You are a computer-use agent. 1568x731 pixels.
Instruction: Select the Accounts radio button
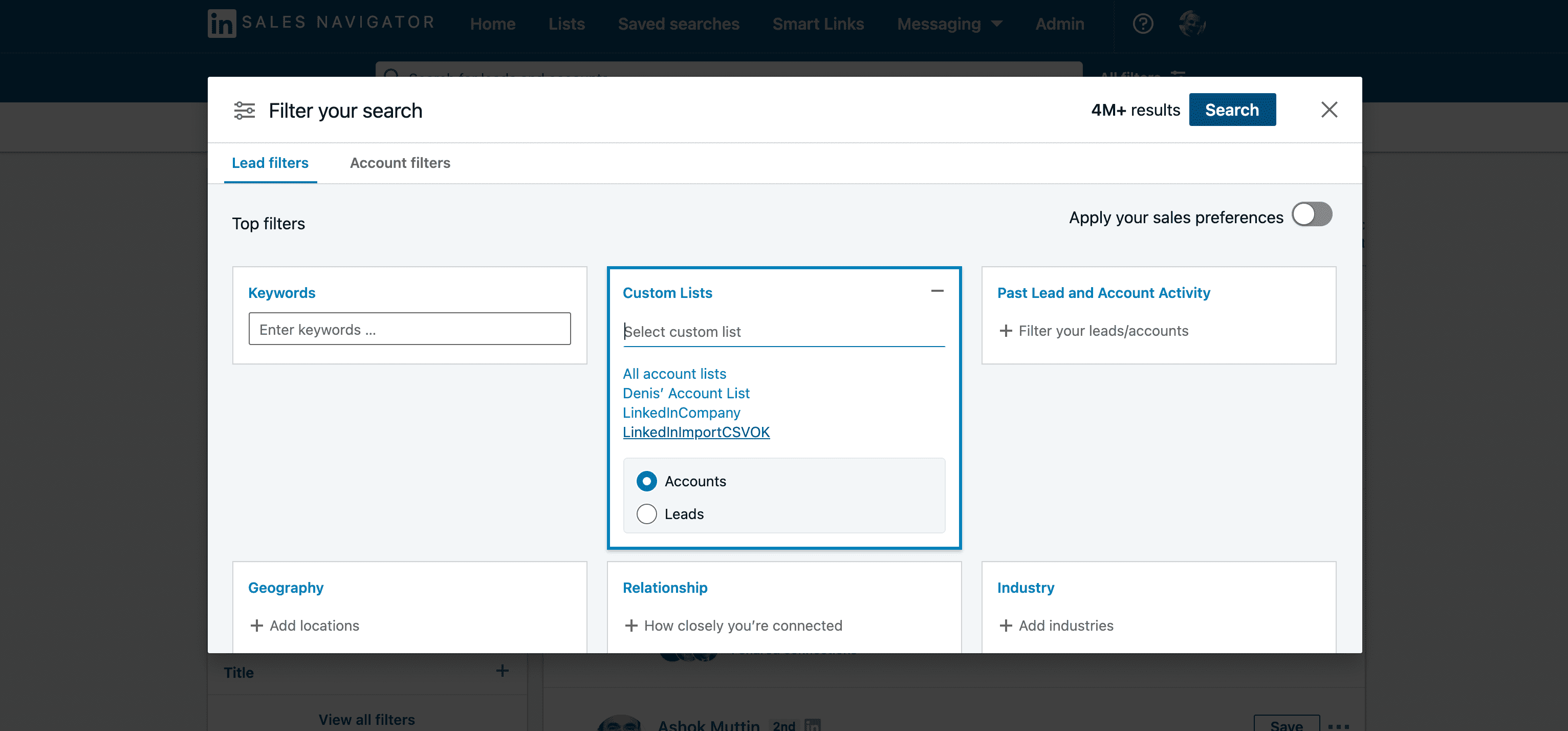646,481
